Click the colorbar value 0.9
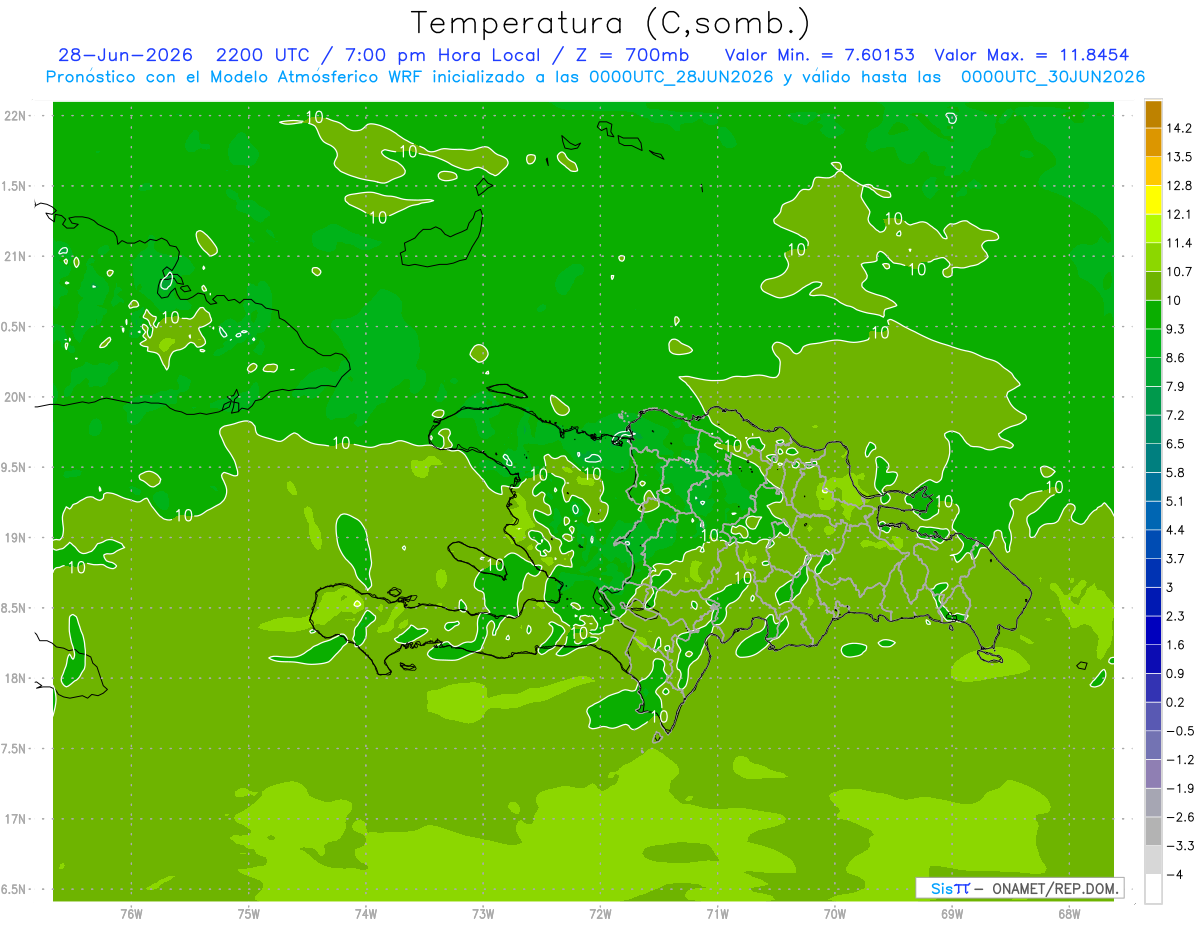Image resolution: width=1200 pixels, height=927 pixels. pos(1176,673)
